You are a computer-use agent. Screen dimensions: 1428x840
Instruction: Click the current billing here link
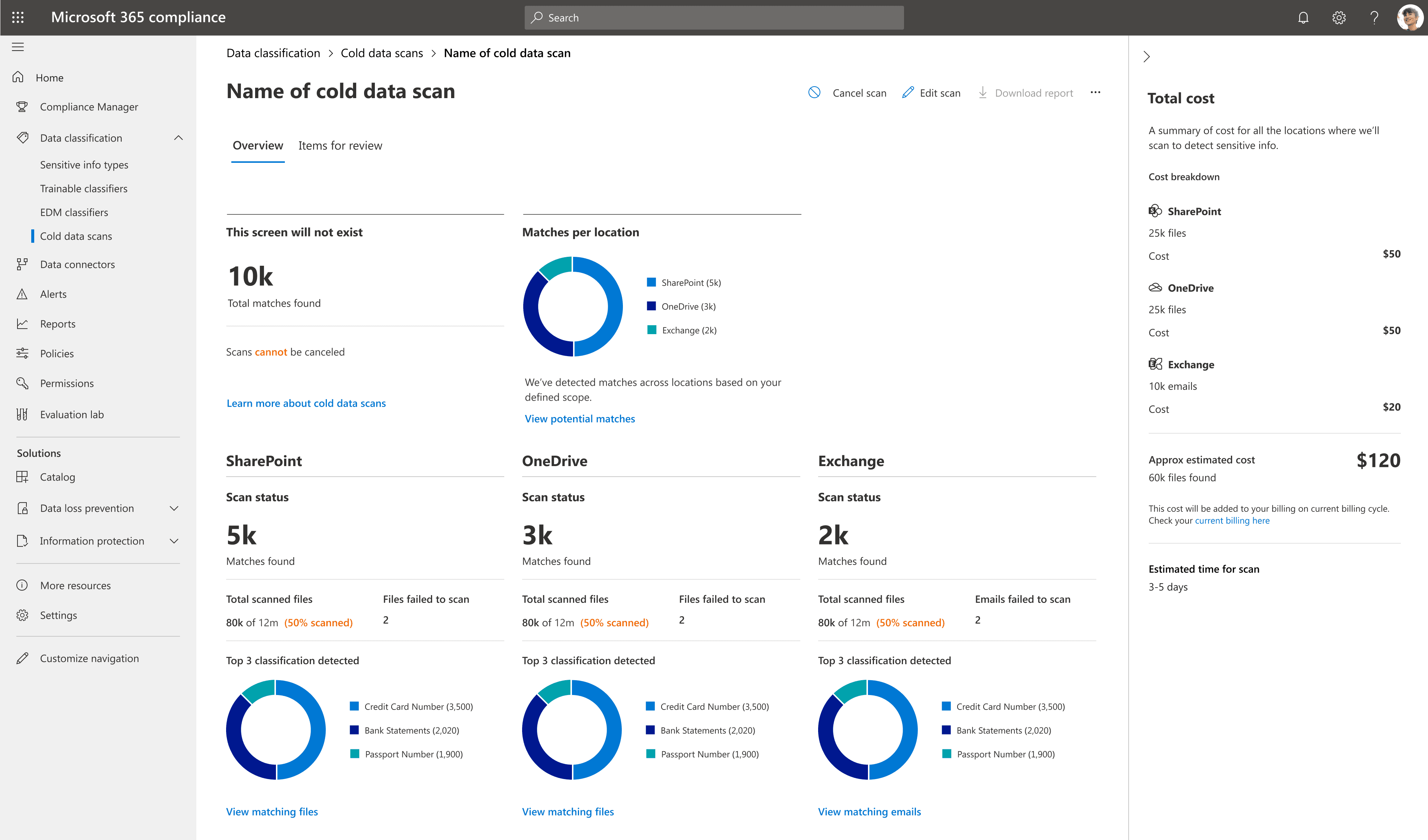(1232, 520)
